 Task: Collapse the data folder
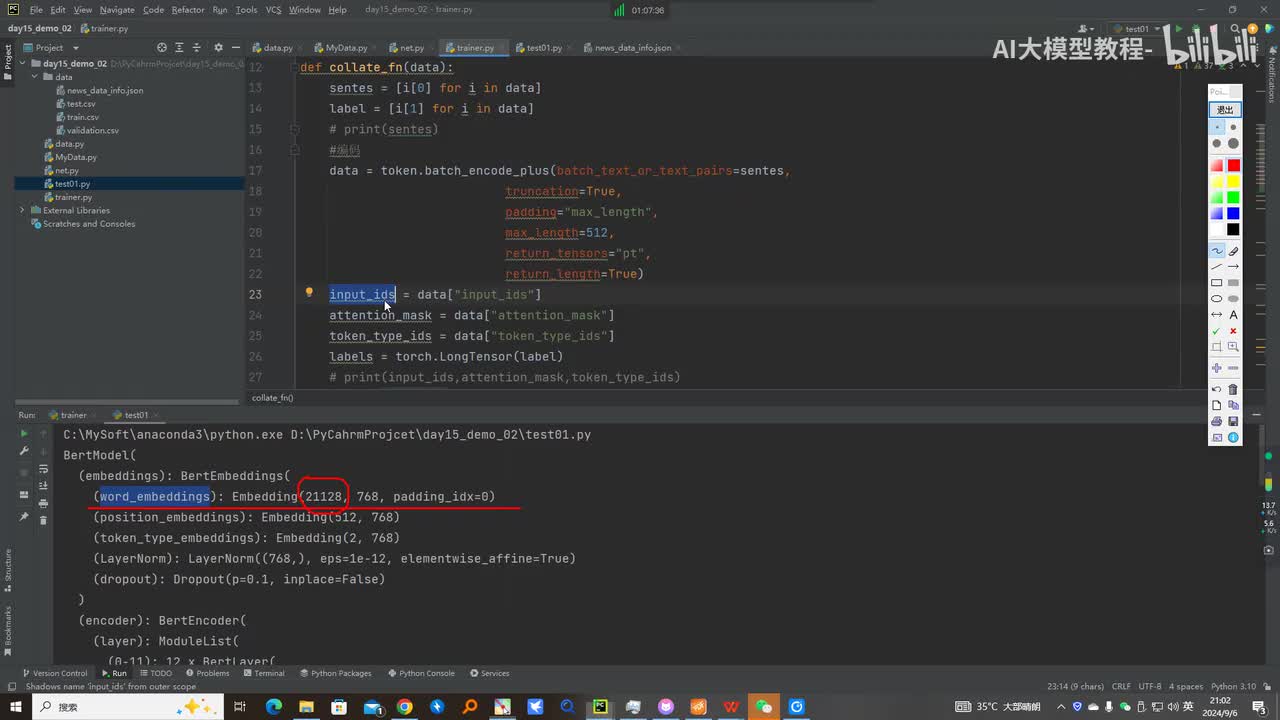(34, 77)
